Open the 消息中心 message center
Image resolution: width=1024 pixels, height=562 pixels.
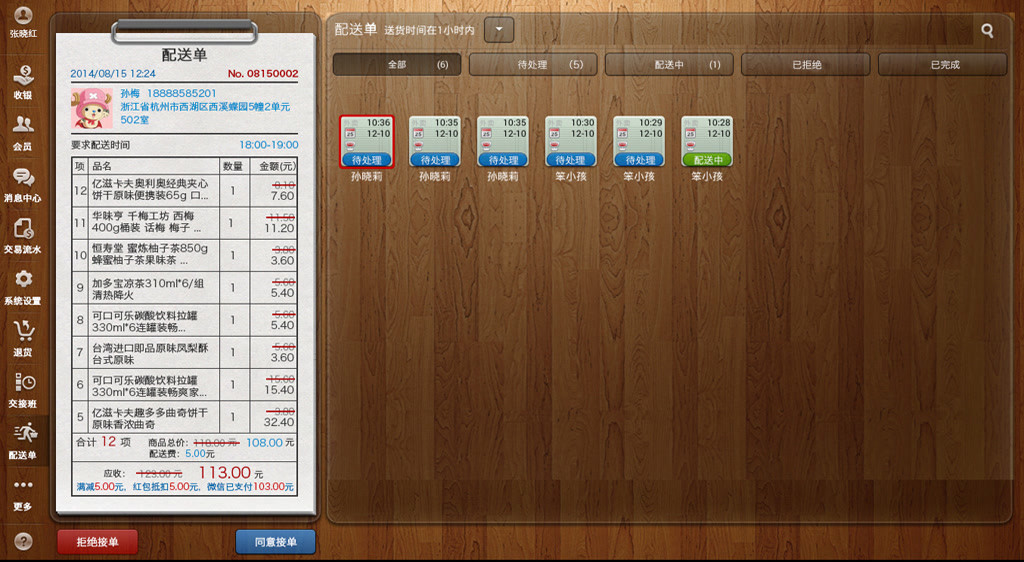[x=23, y=185]
